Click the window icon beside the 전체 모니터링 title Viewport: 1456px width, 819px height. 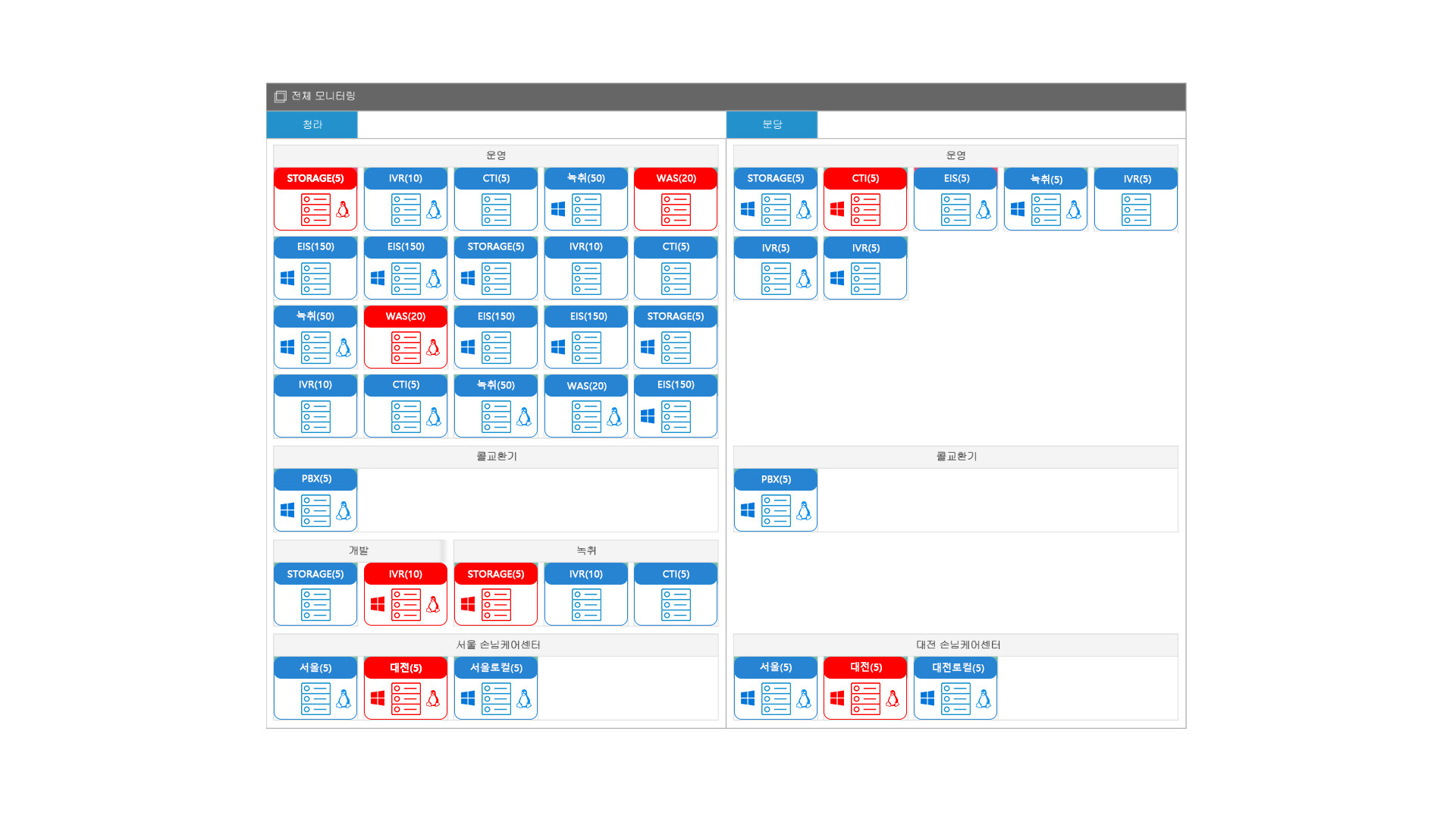pos(281,96)
